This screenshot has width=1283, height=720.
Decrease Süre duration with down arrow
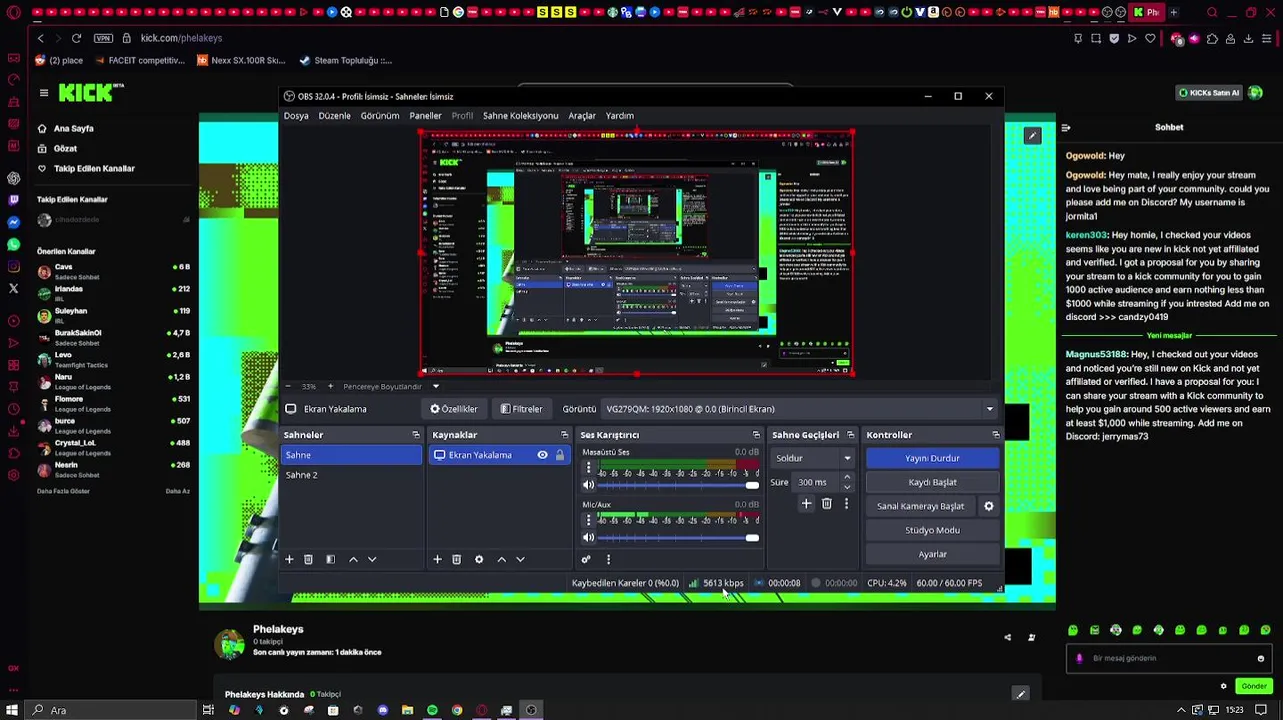[847, 487]
